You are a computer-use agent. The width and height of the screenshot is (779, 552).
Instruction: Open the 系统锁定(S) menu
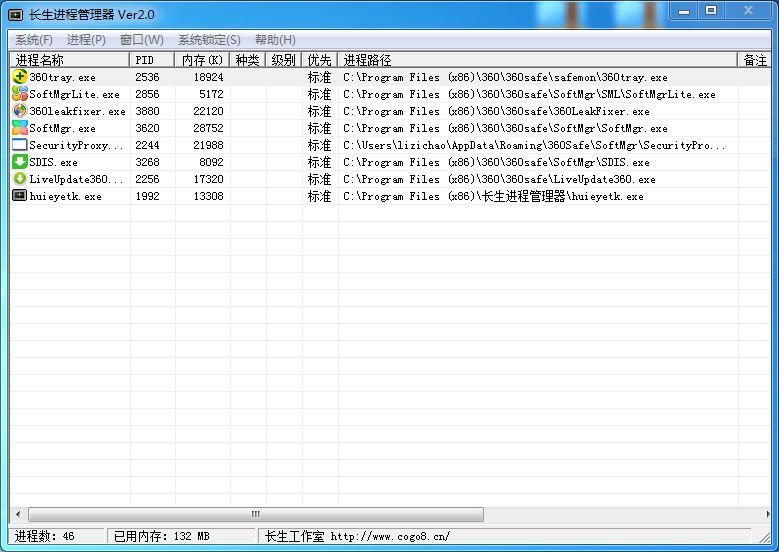[x=209, y=40]
